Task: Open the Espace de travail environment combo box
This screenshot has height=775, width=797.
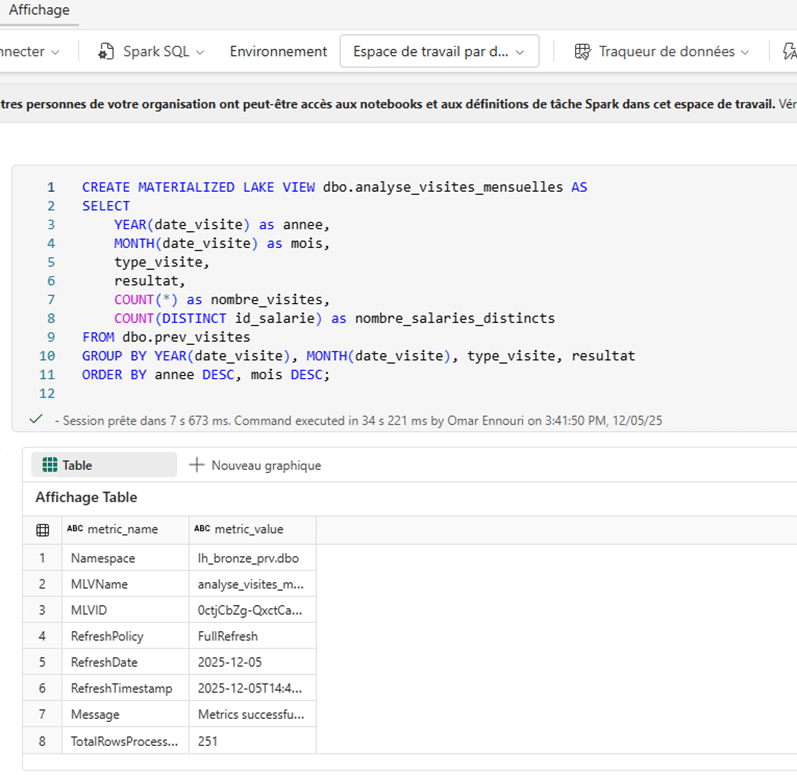Action: point(439,52)
